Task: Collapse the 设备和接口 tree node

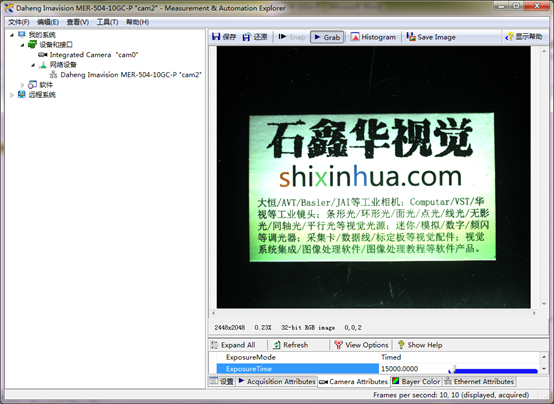Action: [23, 45]
